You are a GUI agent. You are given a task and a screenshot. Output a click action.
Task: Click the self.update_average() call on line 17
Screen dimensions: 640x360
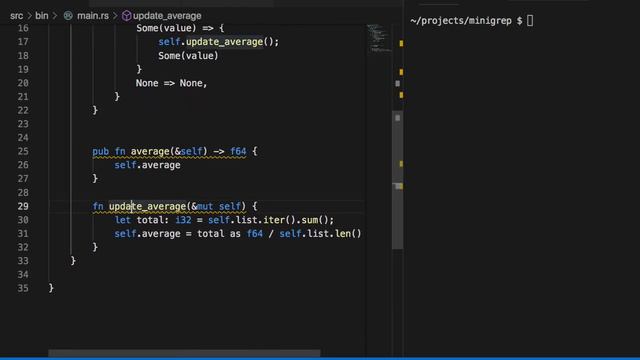[x=218, y=42]
